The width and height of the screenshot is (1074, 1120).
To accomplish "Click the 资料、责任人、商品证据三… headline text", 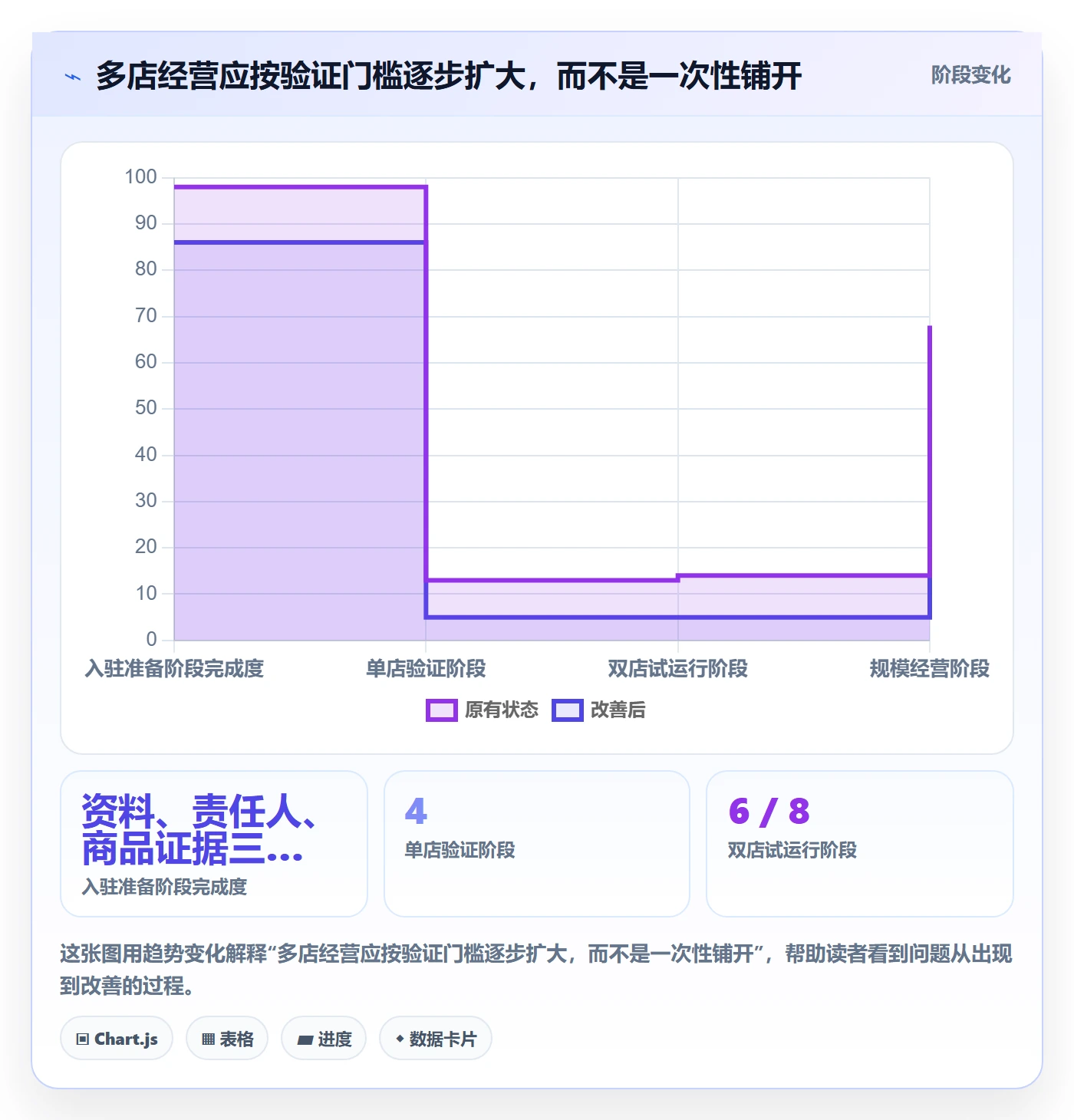I will (x=199, y=829).
